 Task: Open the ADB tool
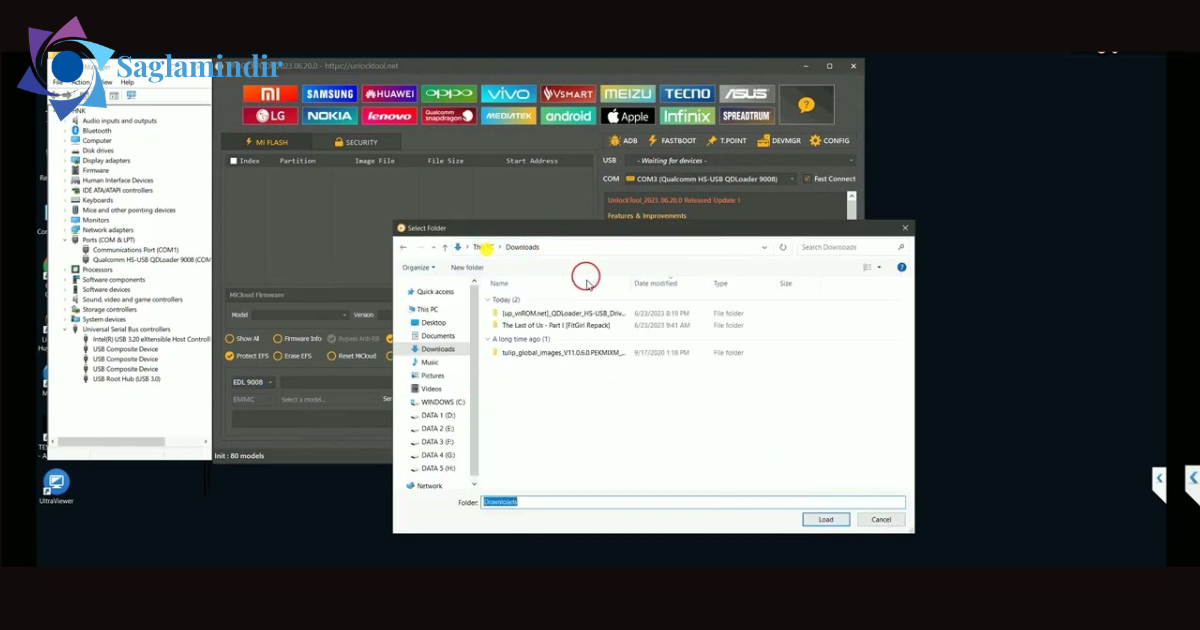(x=622, y=141)
